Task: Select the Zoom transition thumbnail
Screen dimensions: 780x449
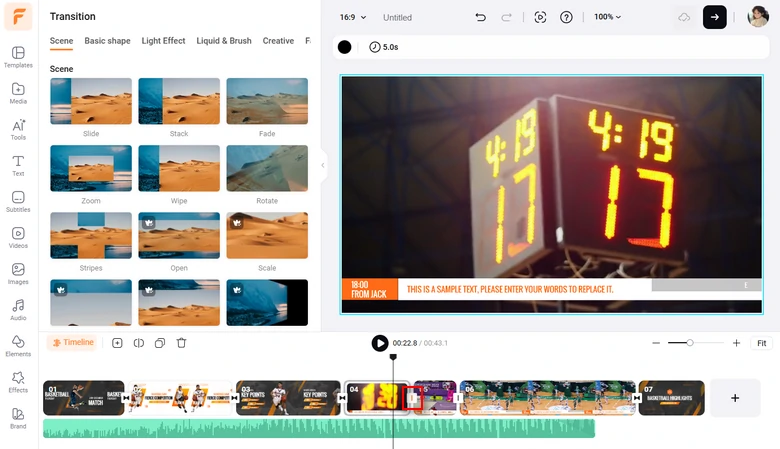Action: coord(91,169)
